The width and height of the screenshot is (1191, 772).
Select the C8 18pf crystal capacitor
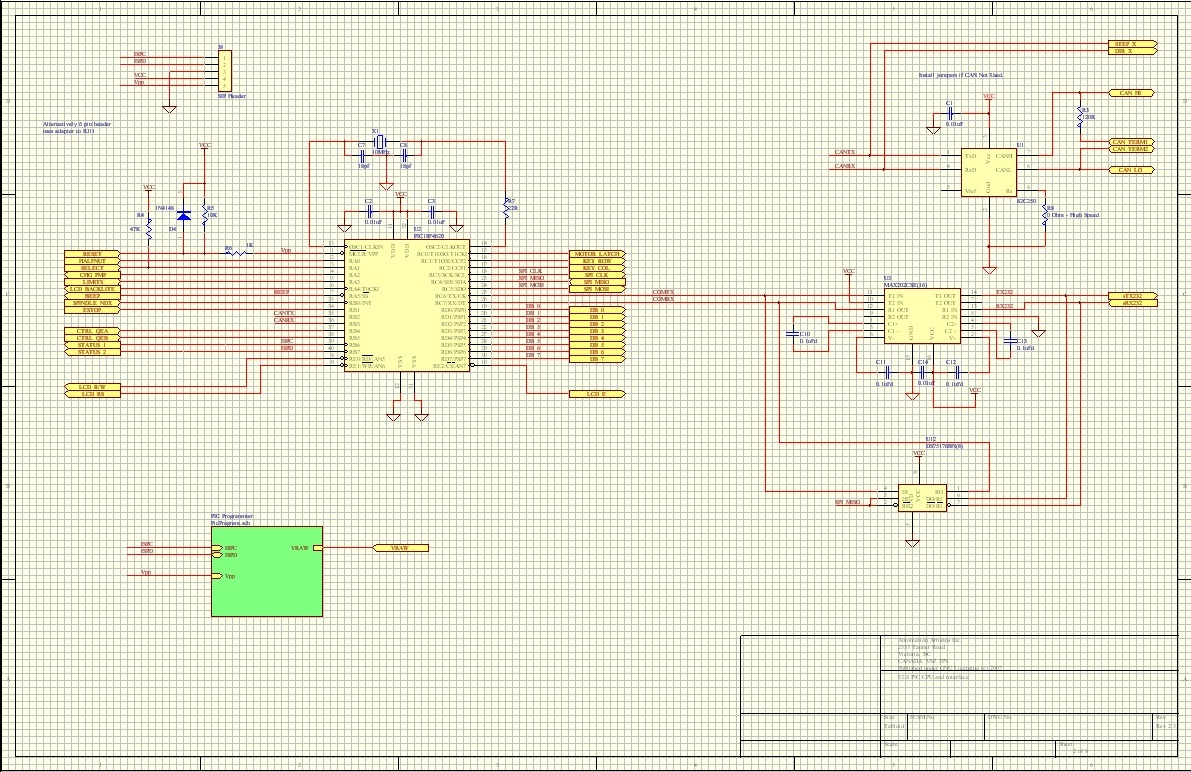tap(406, 154)
